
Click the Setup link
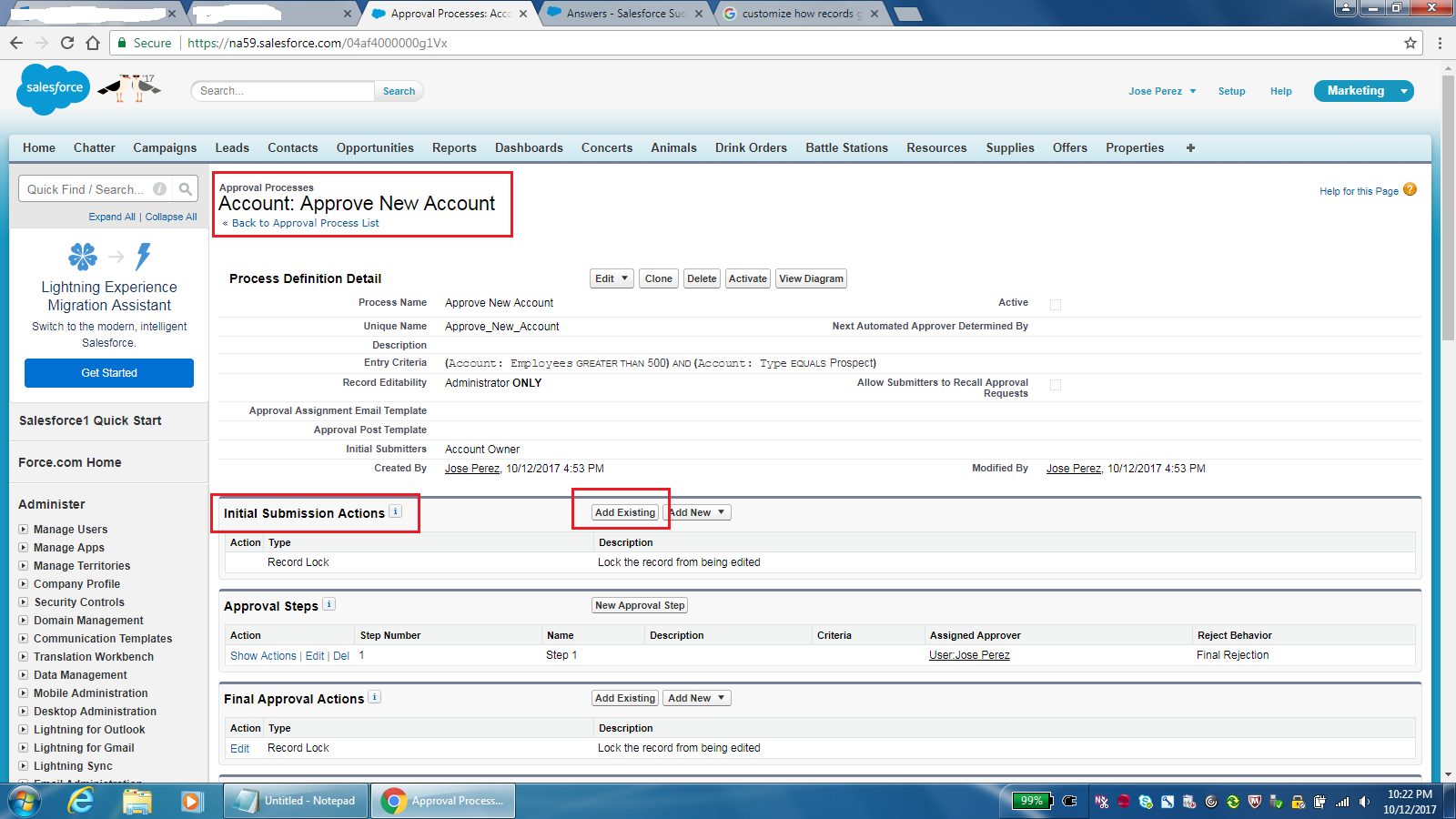[x=1231, y=91]
